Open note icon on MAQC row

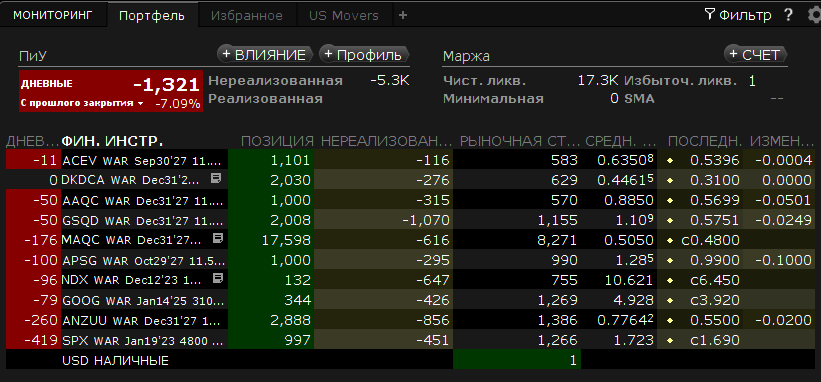pos(218,239)
